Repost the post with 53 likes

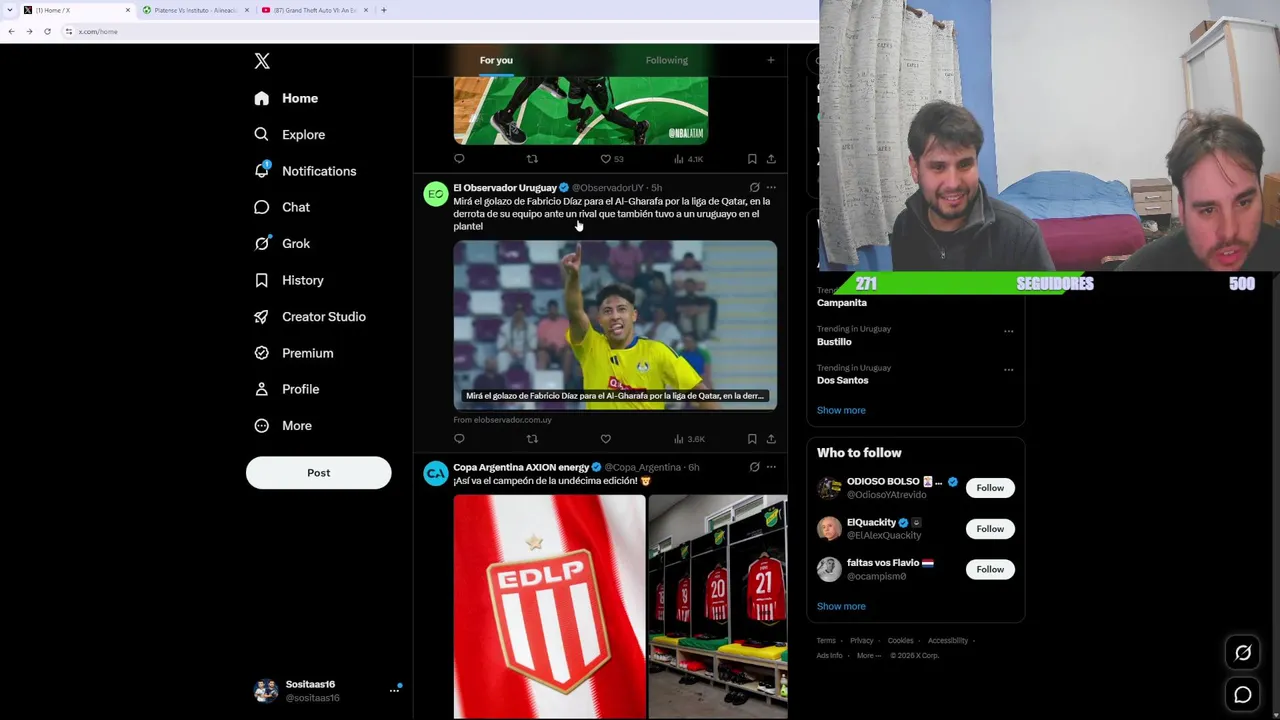532,159
